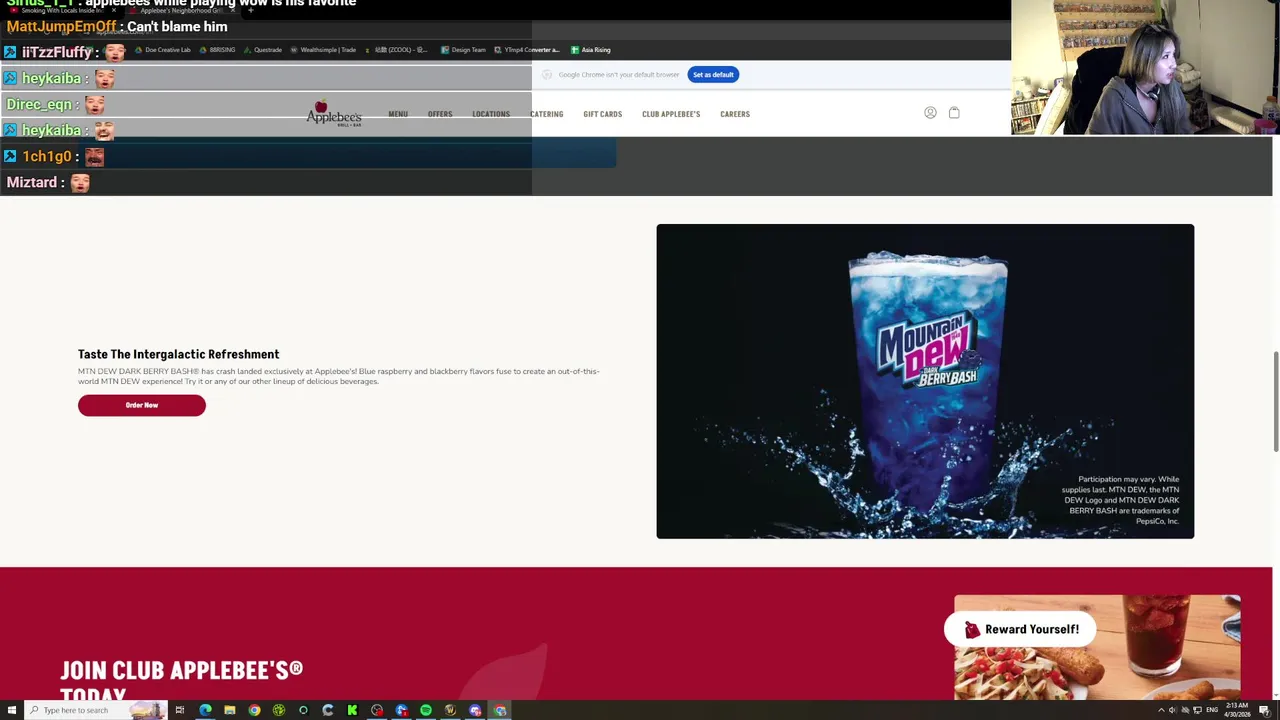
Task: Click 1ch1g0 username in chat overlay
Action: pyautogui.click(x=47, y=156)
